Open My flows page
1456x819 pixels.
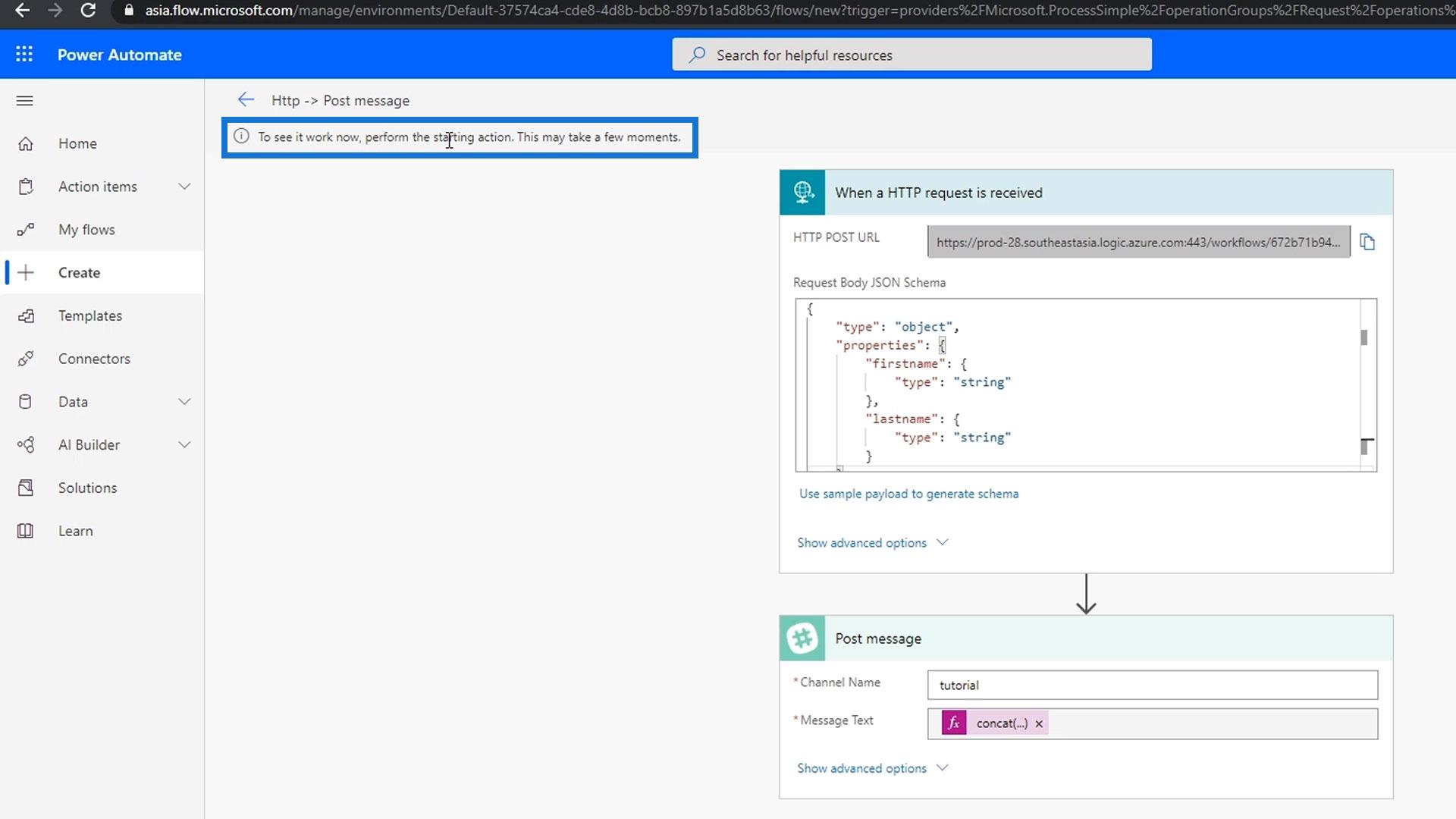tap(86, 230)
